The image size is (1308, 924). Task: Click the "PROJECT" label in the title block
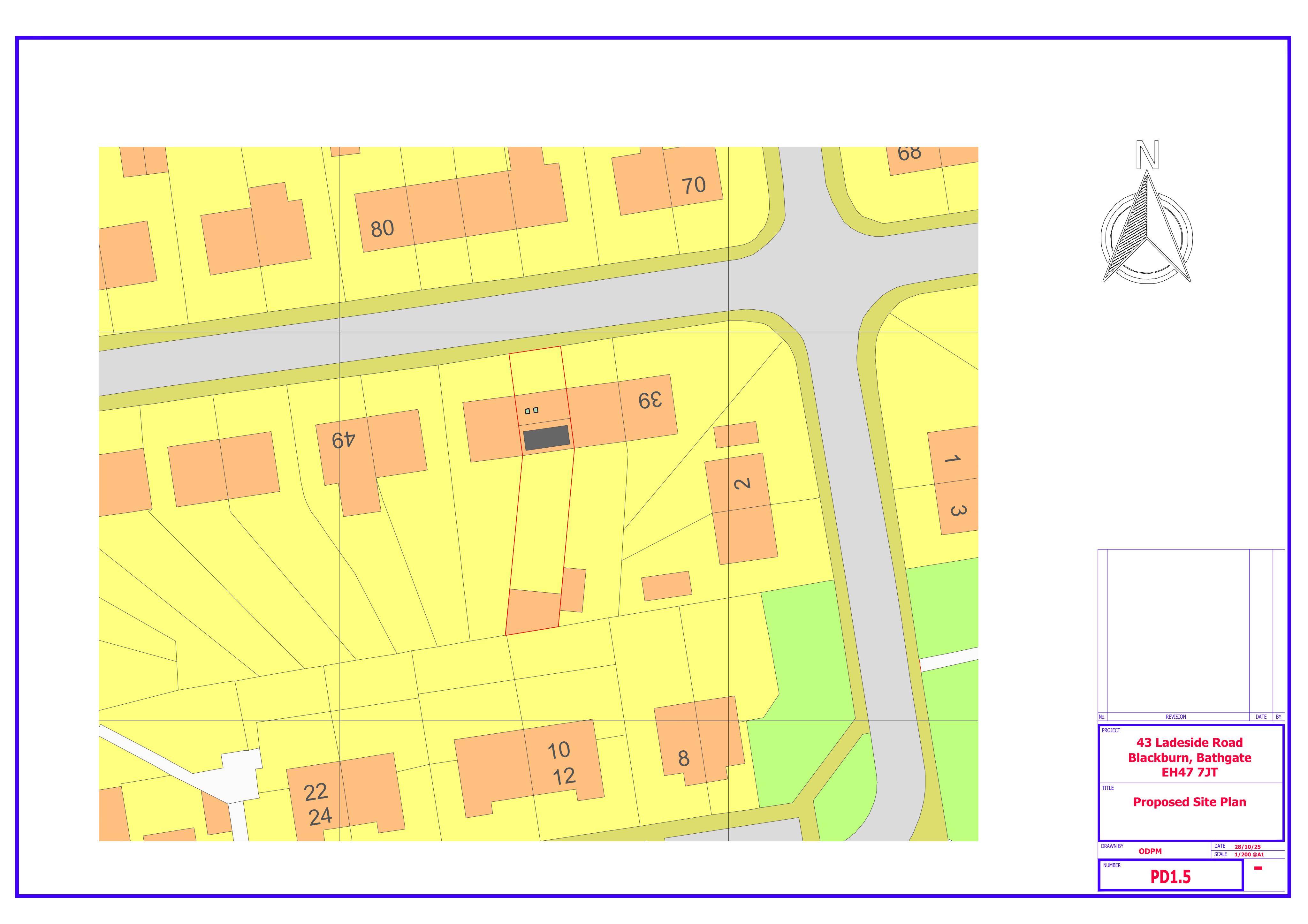coord(1111,730)
